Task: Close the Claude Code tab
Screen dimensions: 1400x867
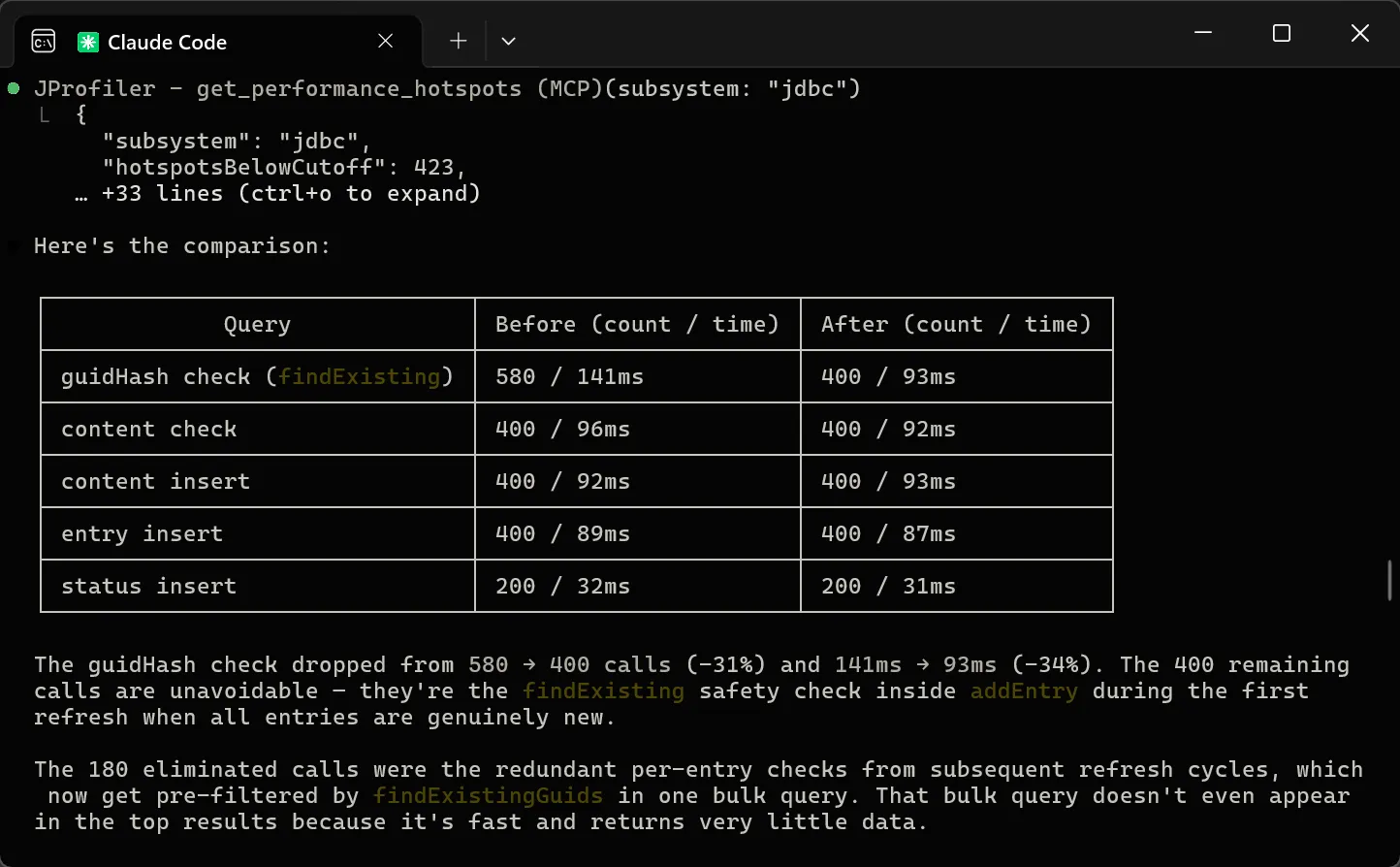Action: point(385,41)
